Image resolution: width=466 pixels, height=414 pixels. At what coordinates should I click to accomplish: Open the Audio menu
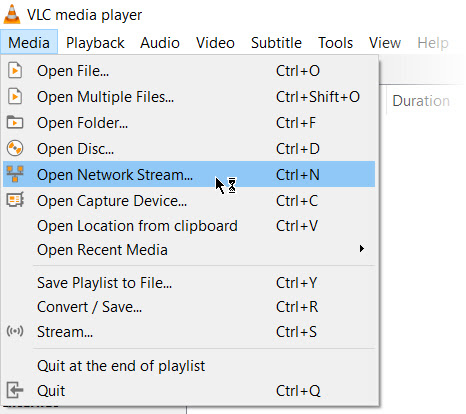160,43
